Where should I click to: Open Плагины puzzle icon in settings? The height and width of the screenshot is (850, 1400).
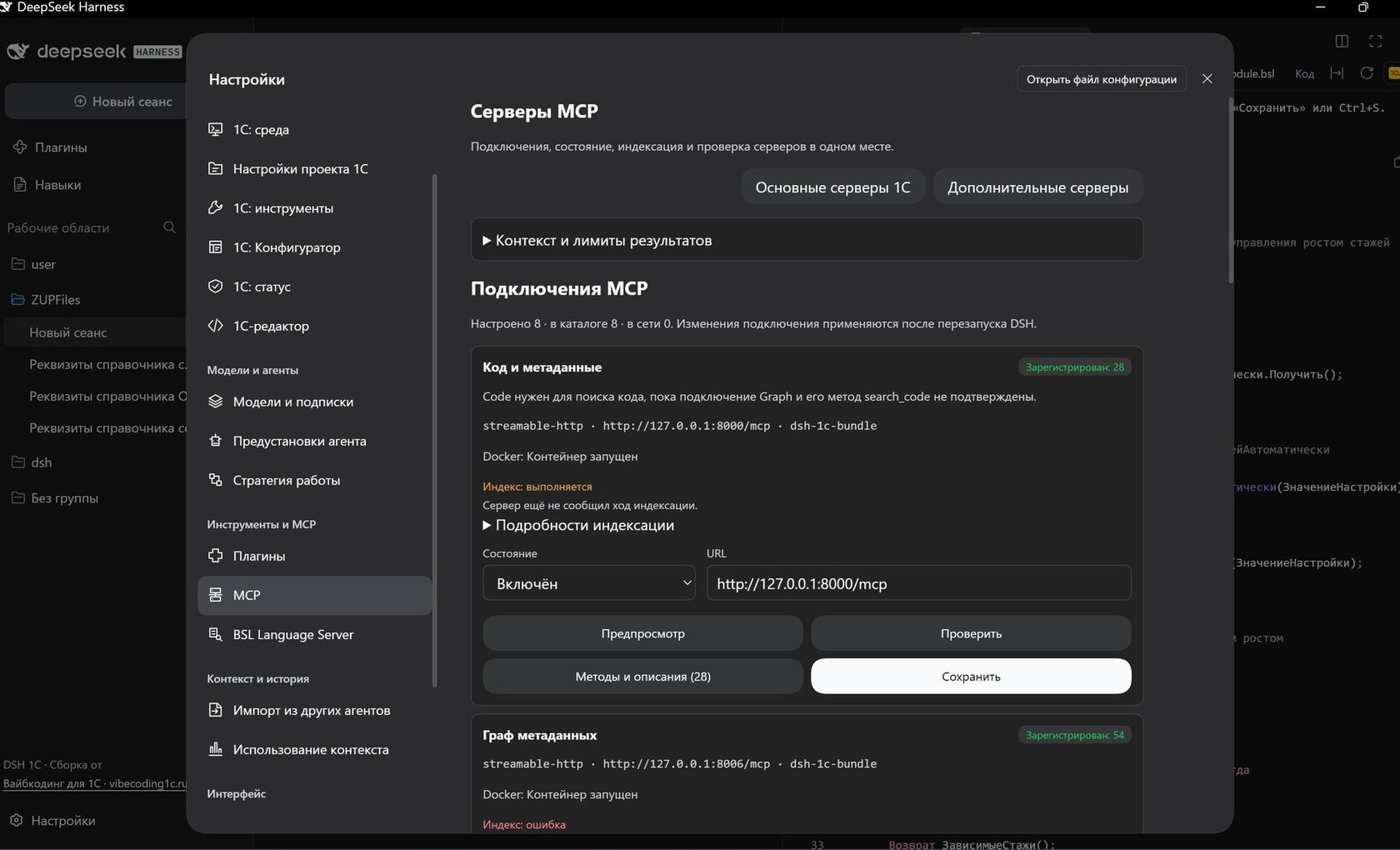point(215,555)
